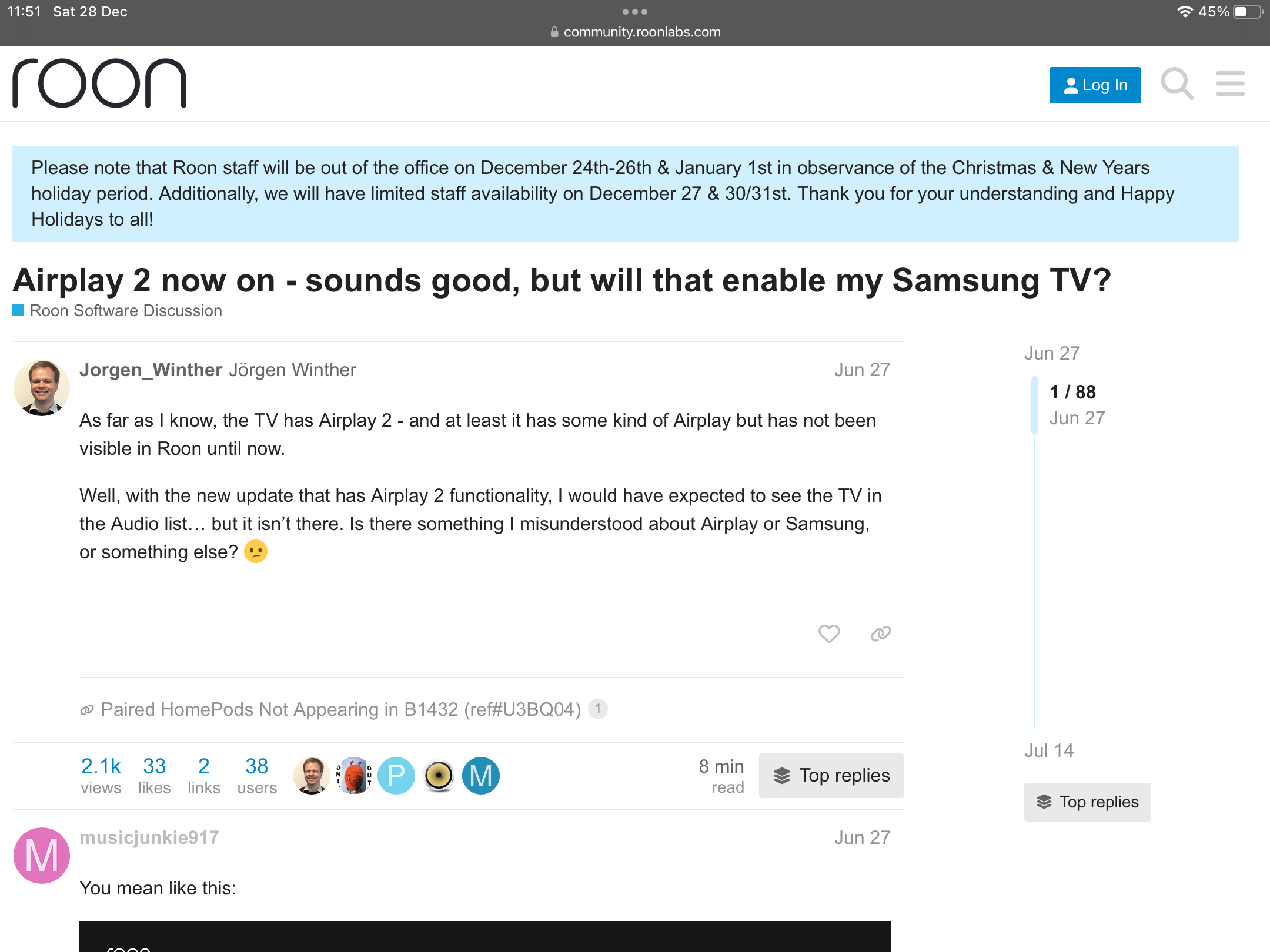
Task: Open the Jun 27 date on musicjunkie917's post
Action: pyautogui.click(x=862, y=837)
